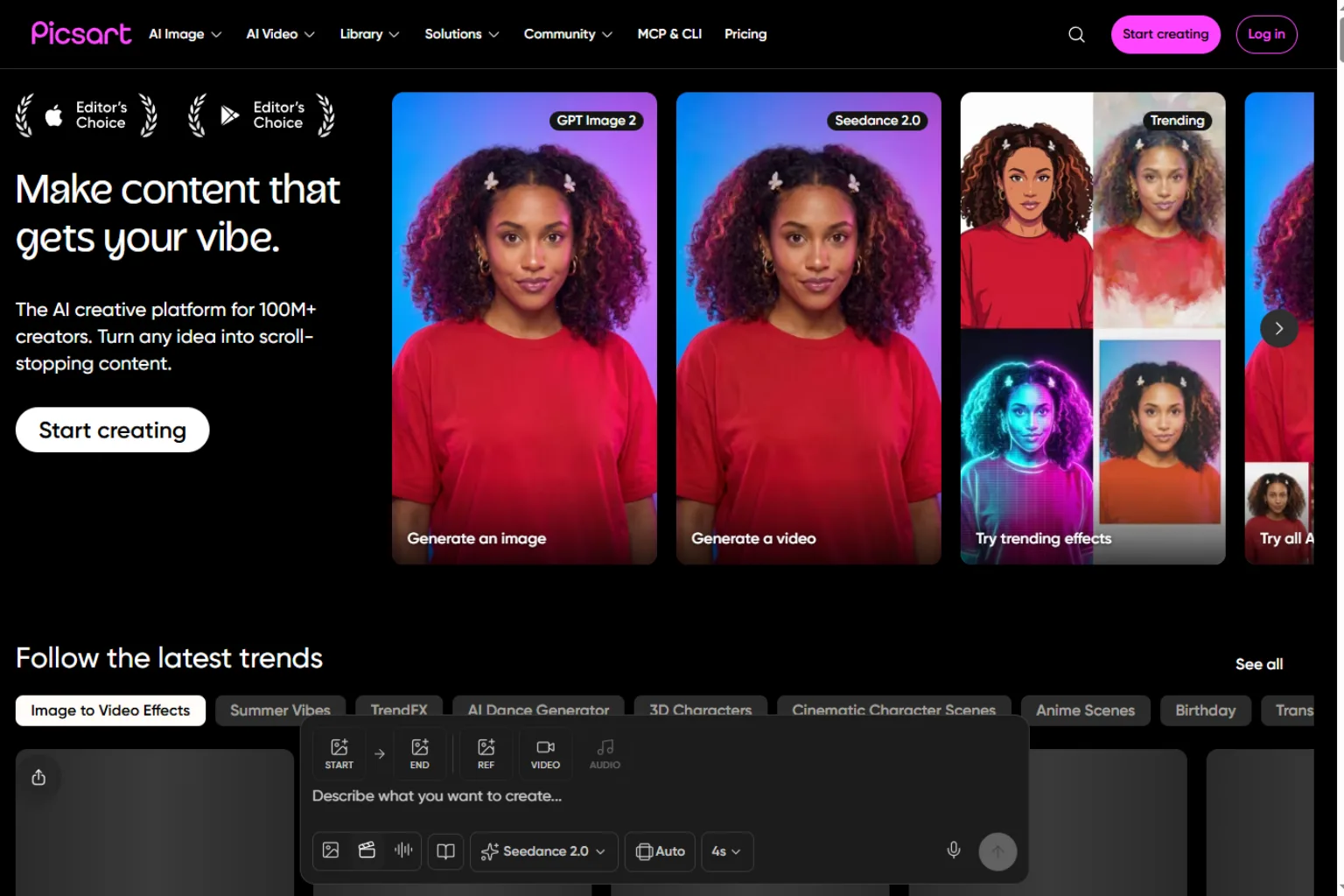Attach a VIDEO input
This screenshot has height=896, width=1344.
pyautogui.click(x=545, y=753)
